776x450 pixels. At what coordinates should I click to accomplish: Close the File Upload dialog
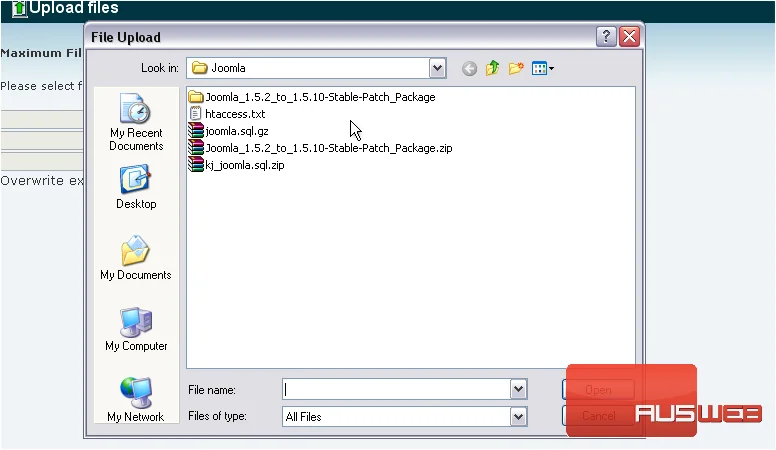click(x=630, y=37)
